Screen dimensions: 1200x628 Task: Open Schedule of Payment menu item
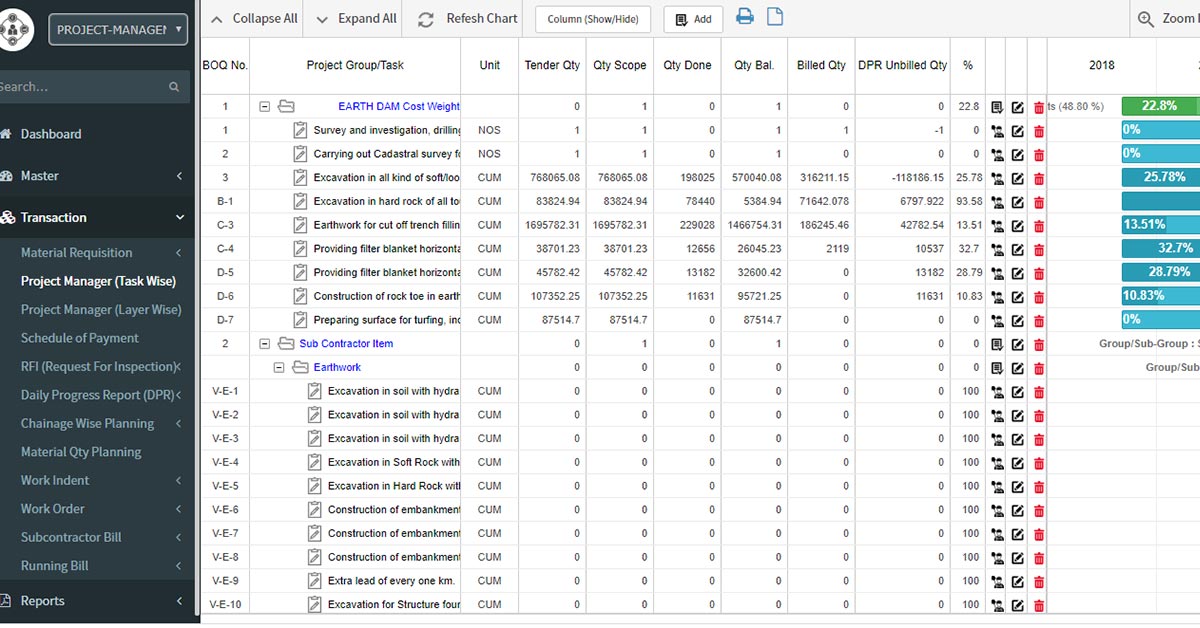(x=80, y=338)
